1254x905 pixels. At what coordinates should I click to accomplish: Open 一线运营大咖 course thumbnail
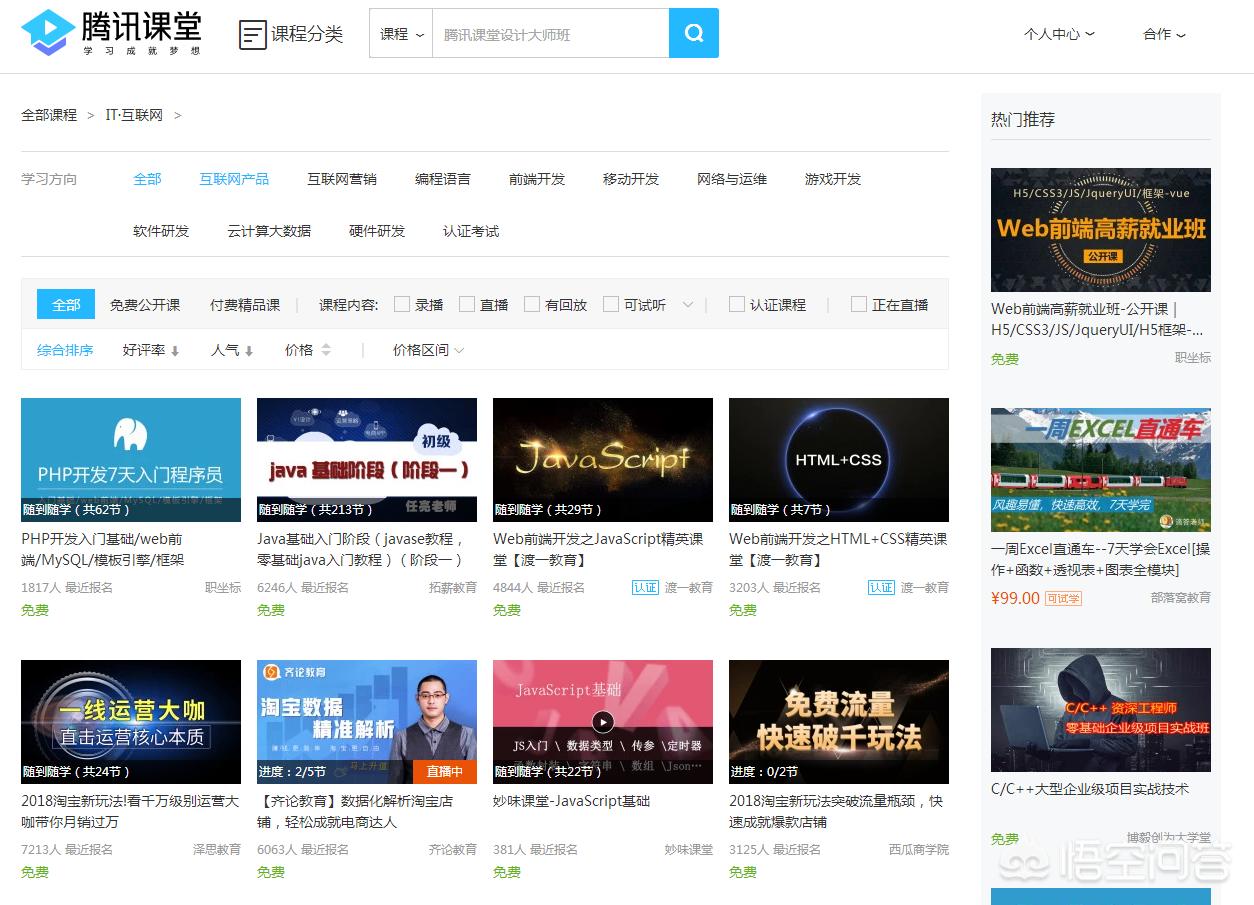[x=131, y=722]
